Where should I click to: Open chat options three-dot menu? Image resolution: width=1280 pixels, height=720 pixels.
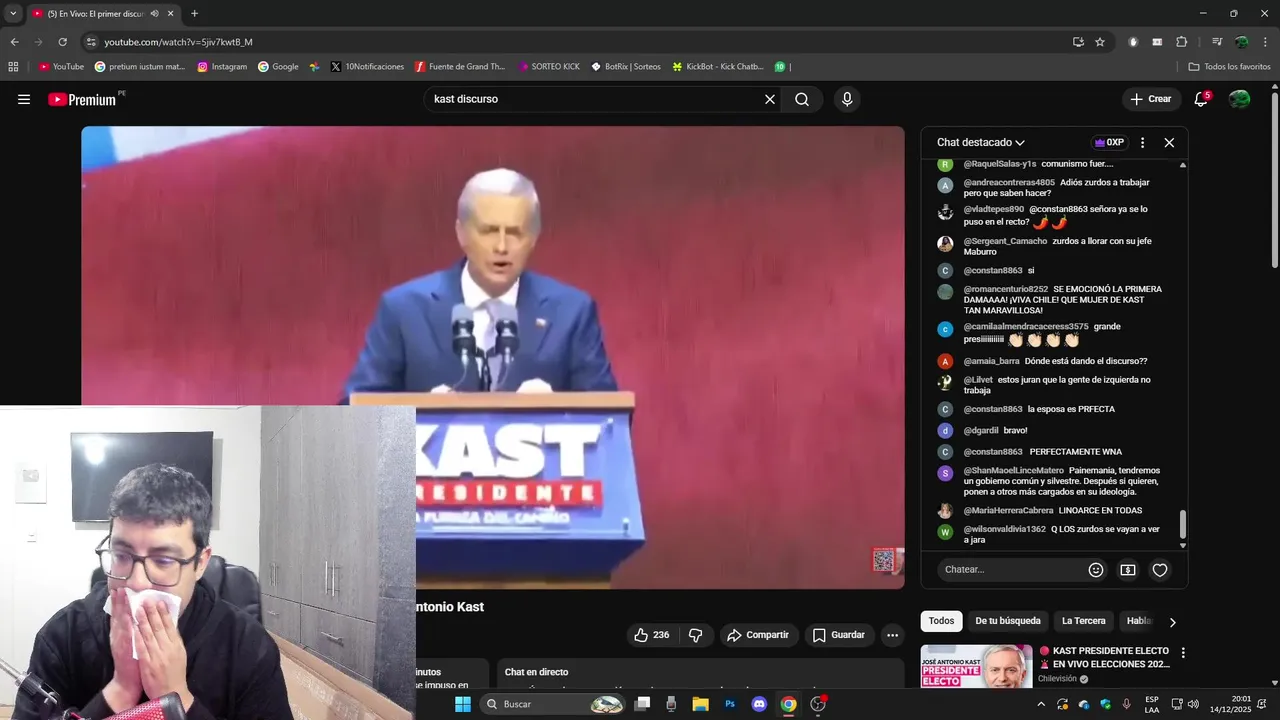click(1142, 142)
